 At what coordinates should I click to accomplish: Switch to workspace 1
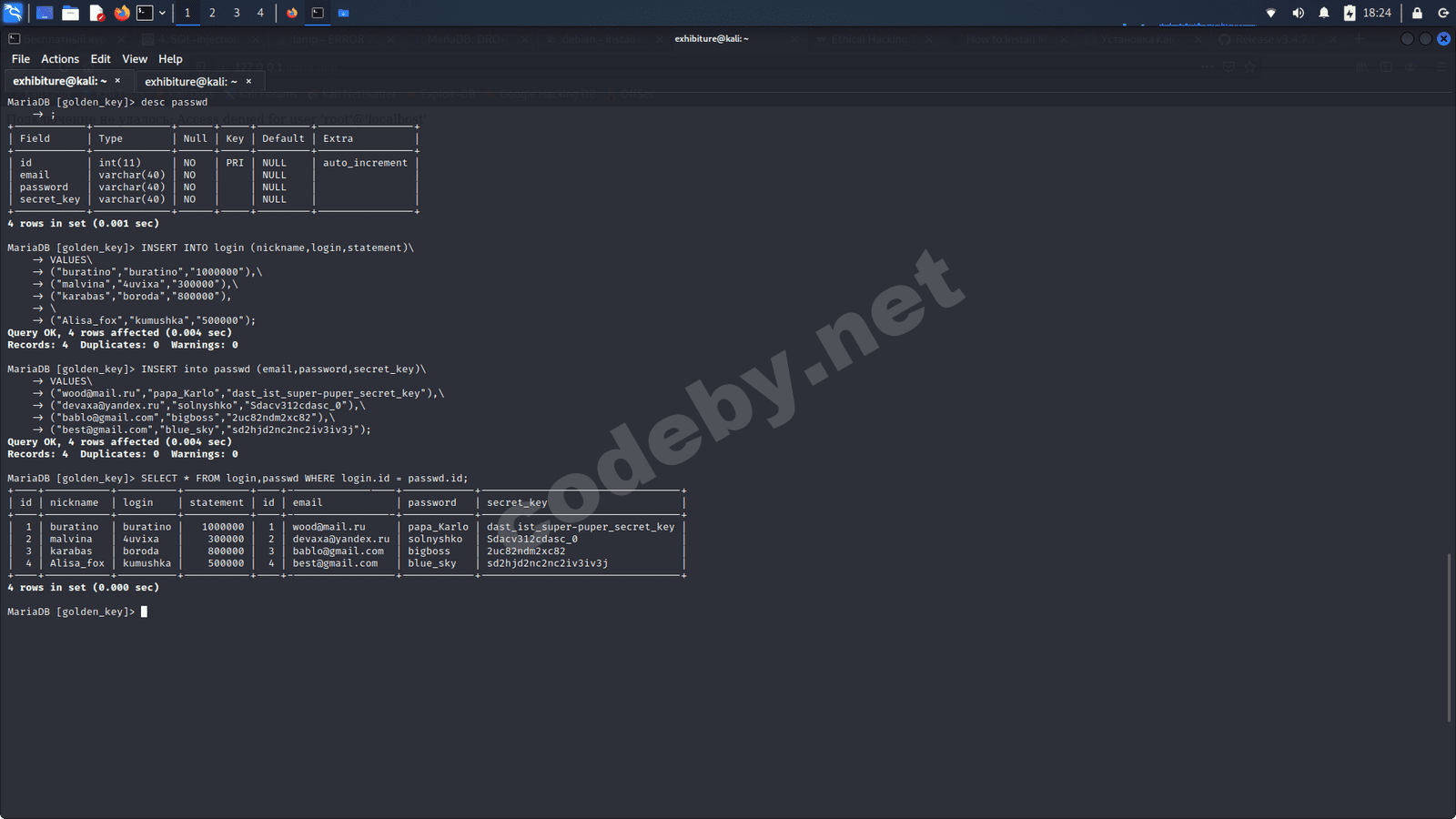(x=187, y=13)
